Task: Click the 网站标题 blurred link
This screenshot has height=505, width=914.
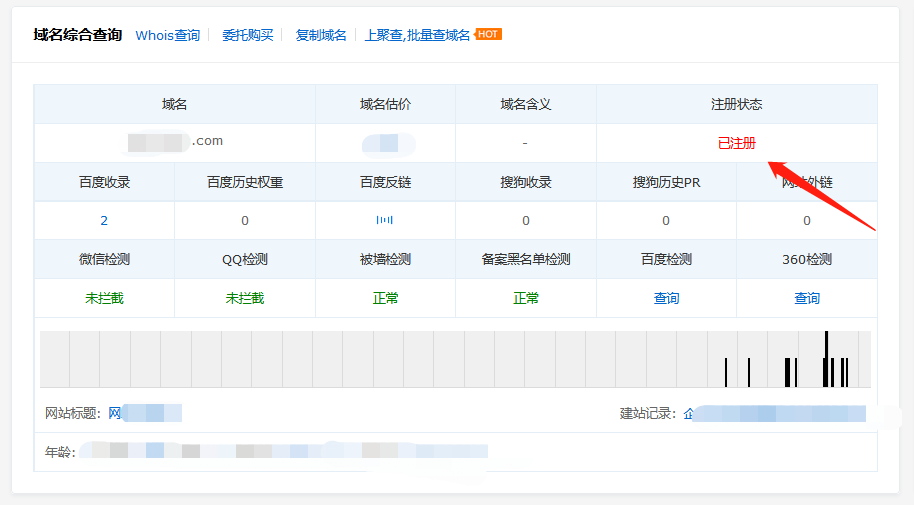Action: tap(145, 413)
